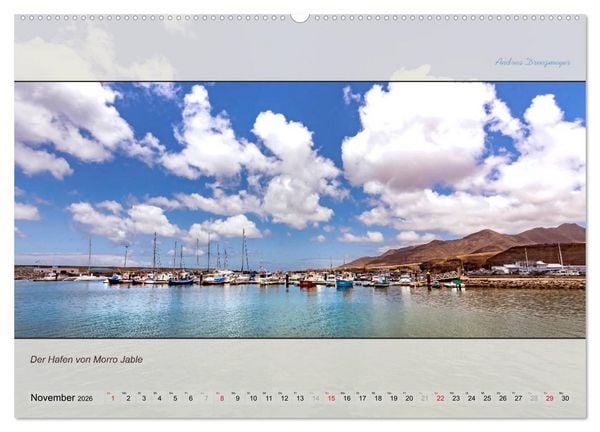600x432 pixels.
Task: Select red date 29 in calendar strip
Action: click(550, 398)
